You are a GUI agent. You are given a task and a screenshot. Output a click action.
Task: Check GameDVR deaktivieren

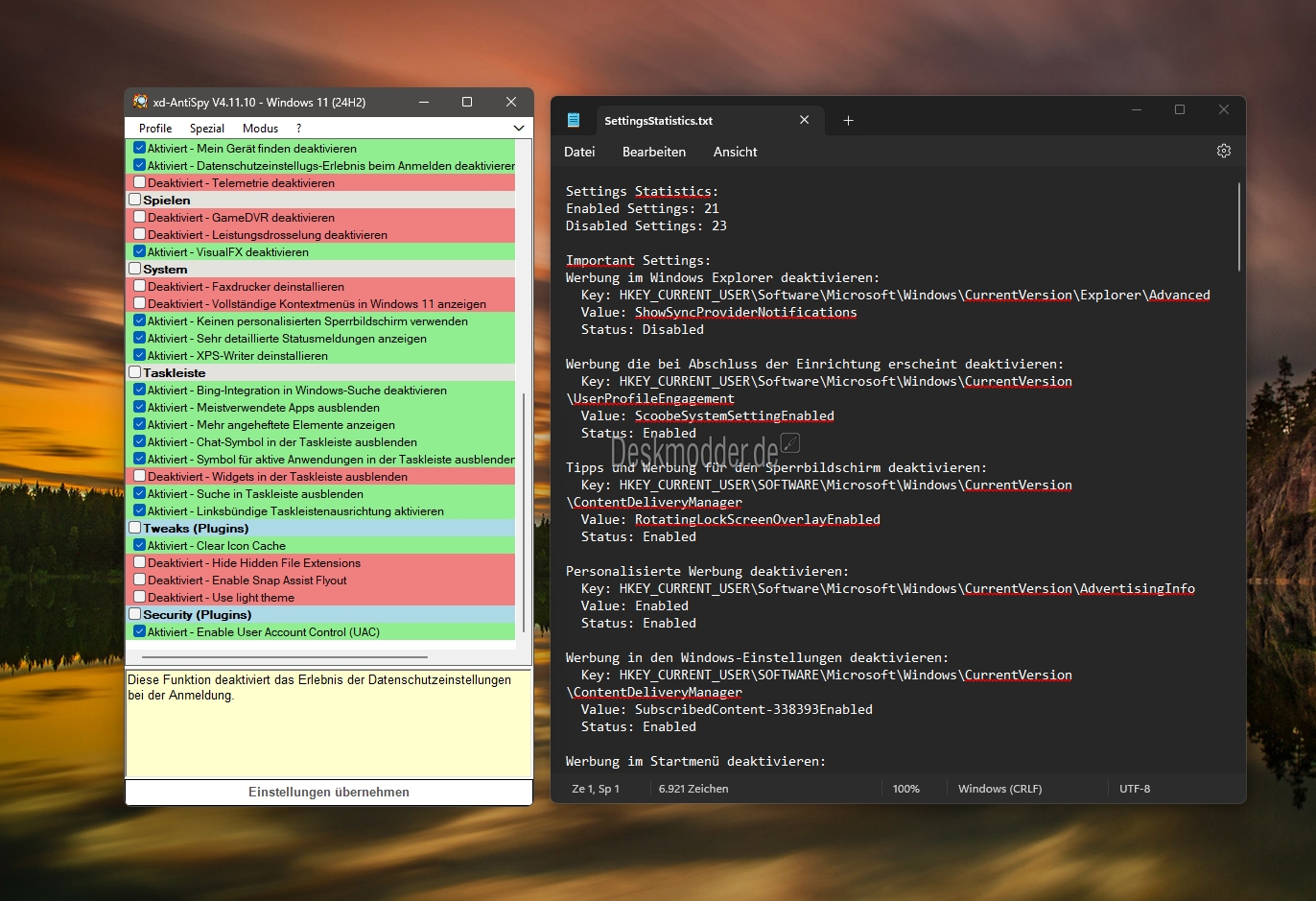point(139,217)
